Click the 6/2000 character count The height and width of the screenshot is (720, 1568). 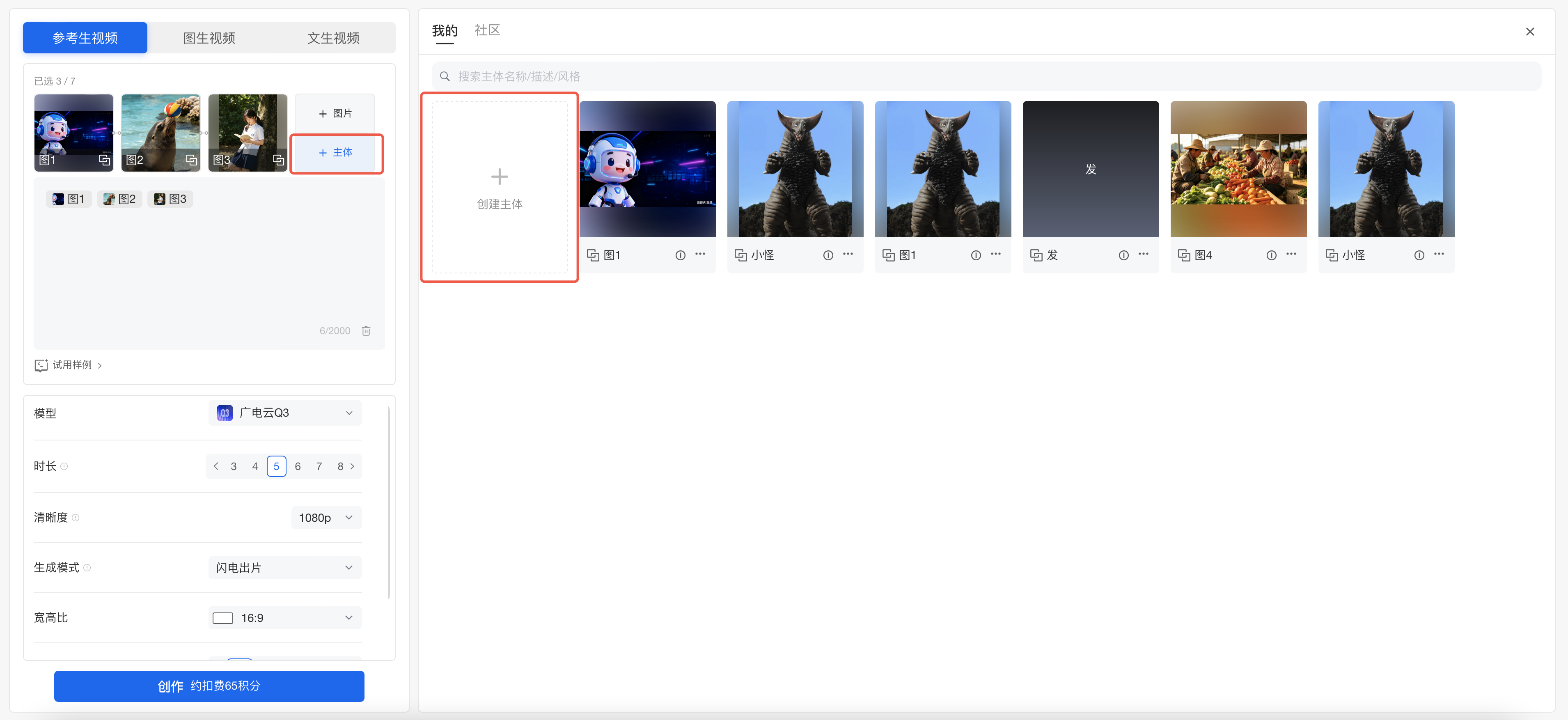[x=335, y=330]
